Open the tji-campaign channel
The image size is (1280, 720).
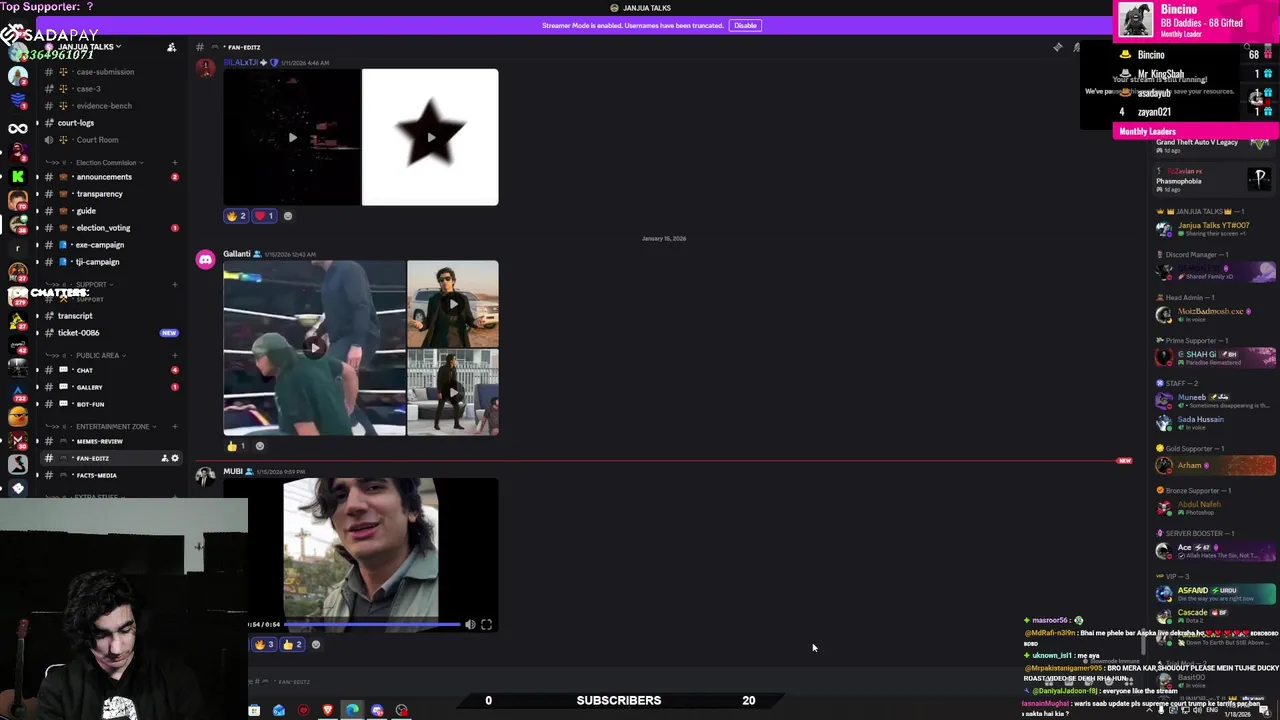coord(111,262)
